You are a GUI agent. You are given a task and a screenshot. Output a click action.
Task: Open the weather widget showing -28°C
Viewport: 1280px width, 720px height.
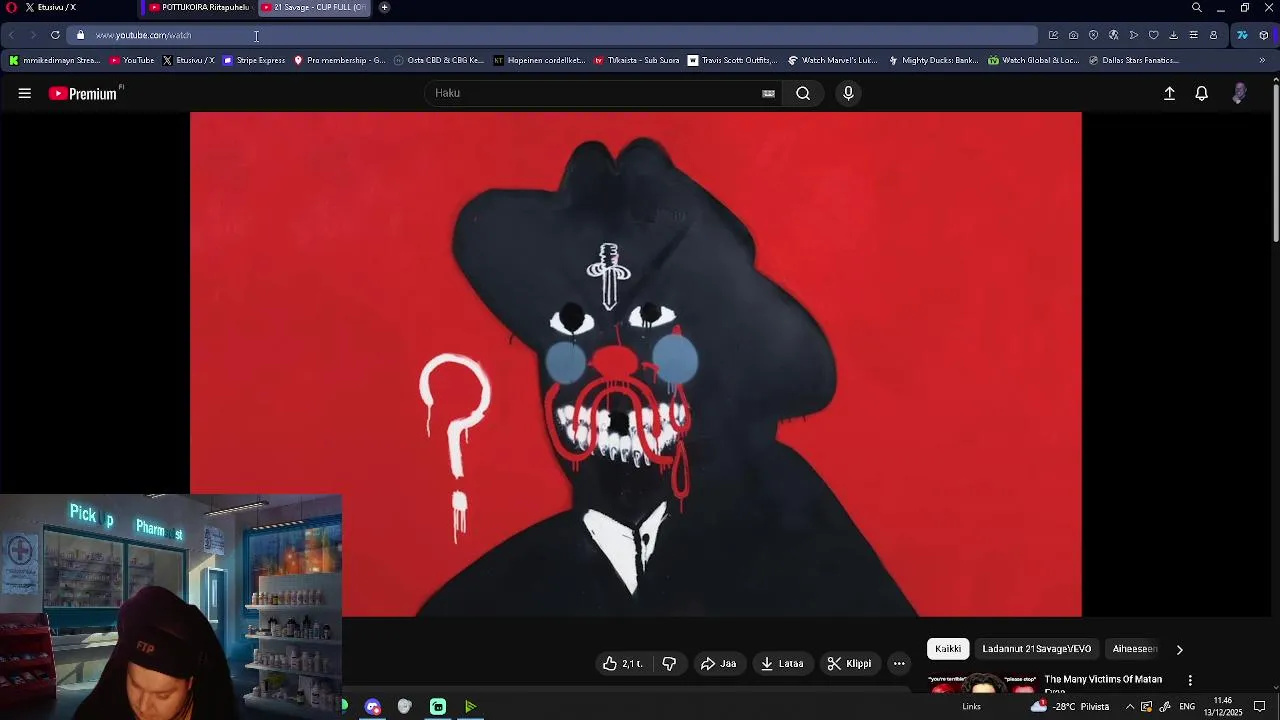1070,707
